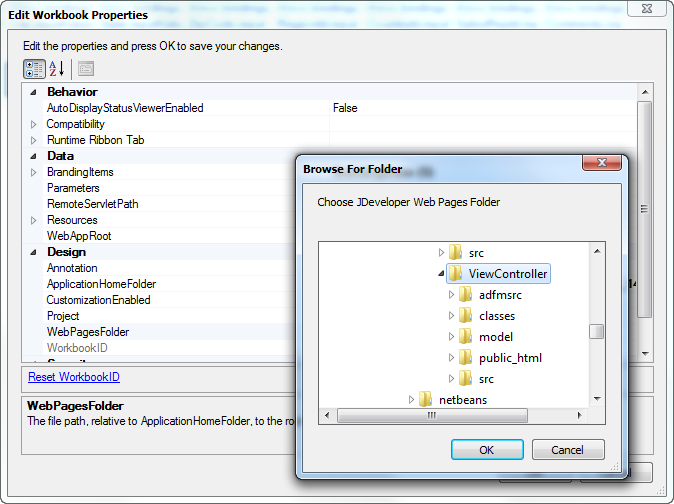Select the AutoDisplayStatusViewerEnabled property
Viewport: 674px width, 504px height.
pyautogui.click(x=125, y=108)
